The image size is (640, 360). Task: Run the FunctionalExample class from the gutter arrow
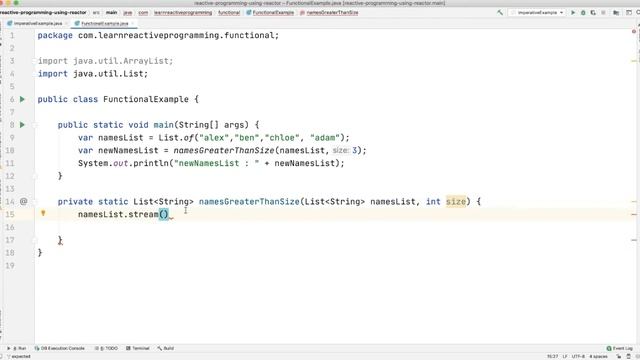pos(22,99)
